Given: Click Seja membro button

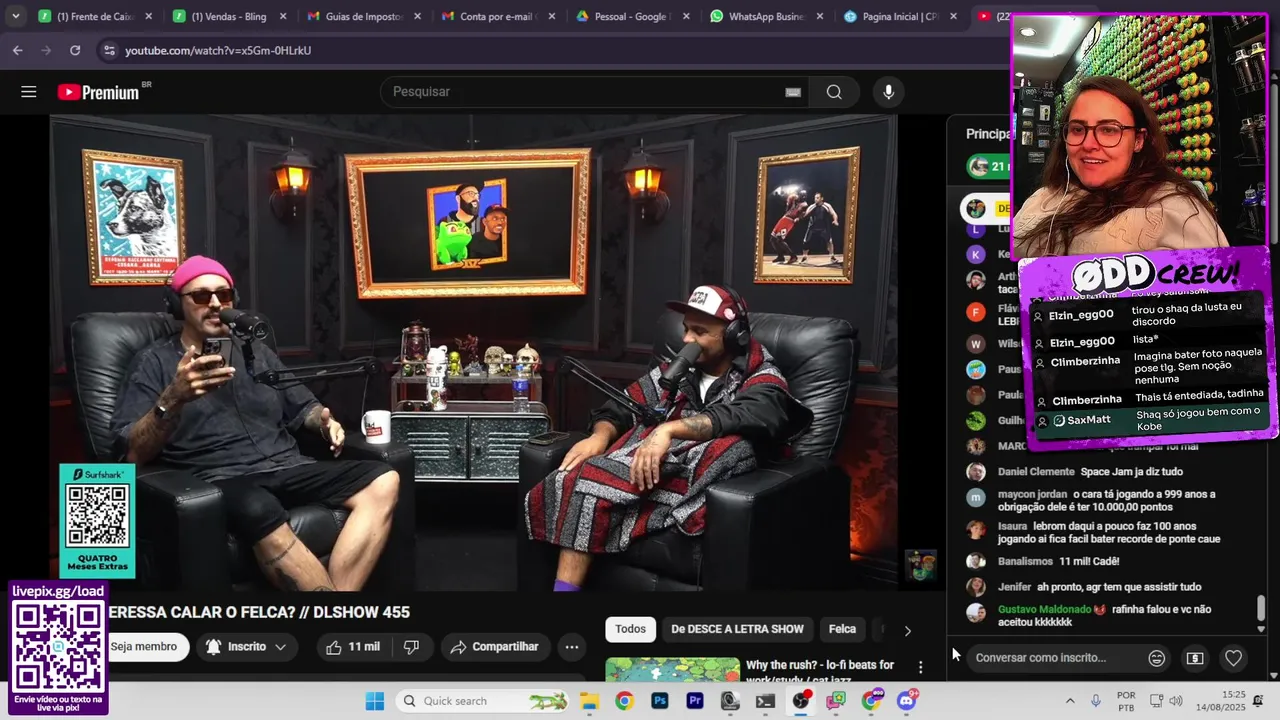Looking at the screenshot, I should point(143,647).
